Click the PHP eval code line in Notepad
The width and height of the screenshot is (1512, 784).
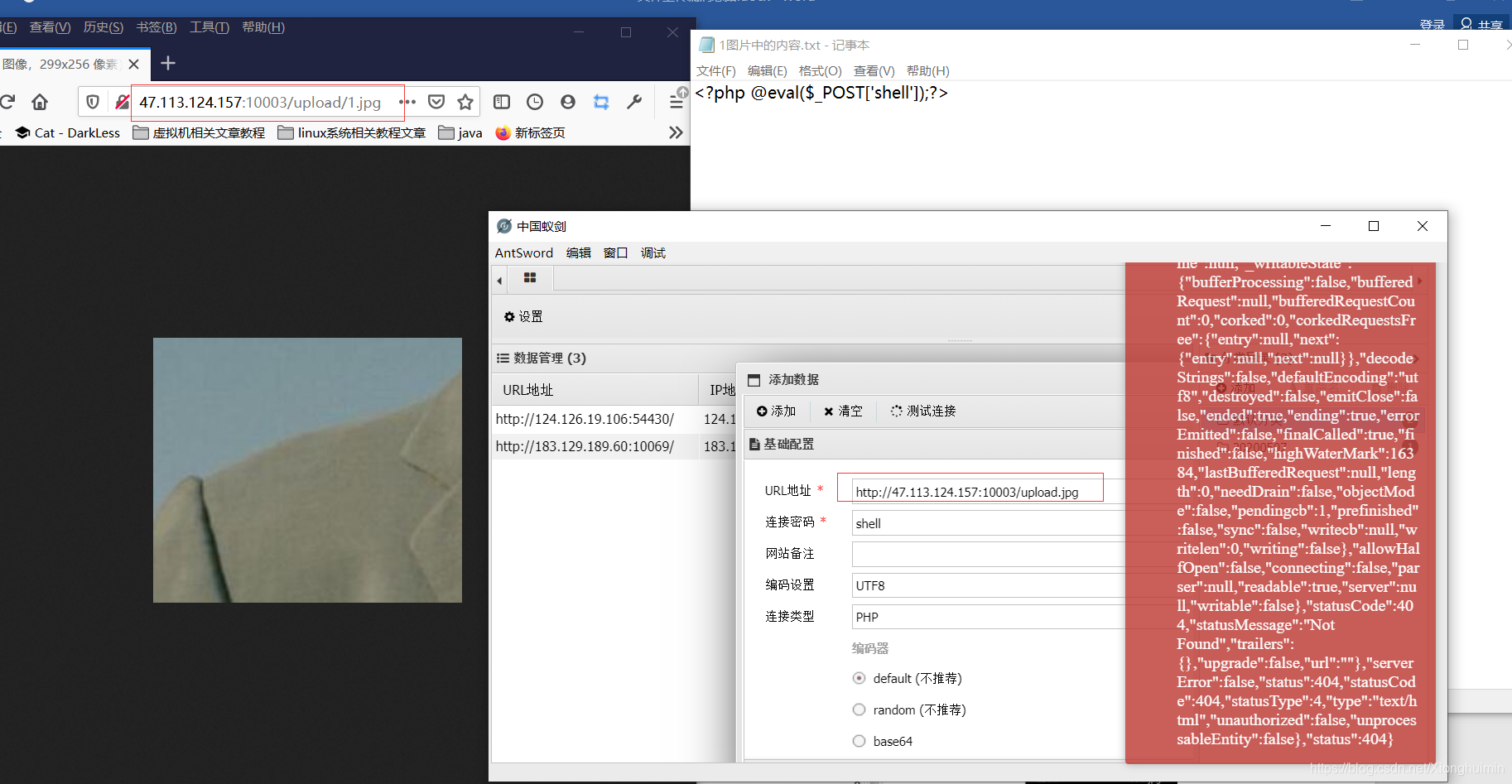click(x=821, y=93)
